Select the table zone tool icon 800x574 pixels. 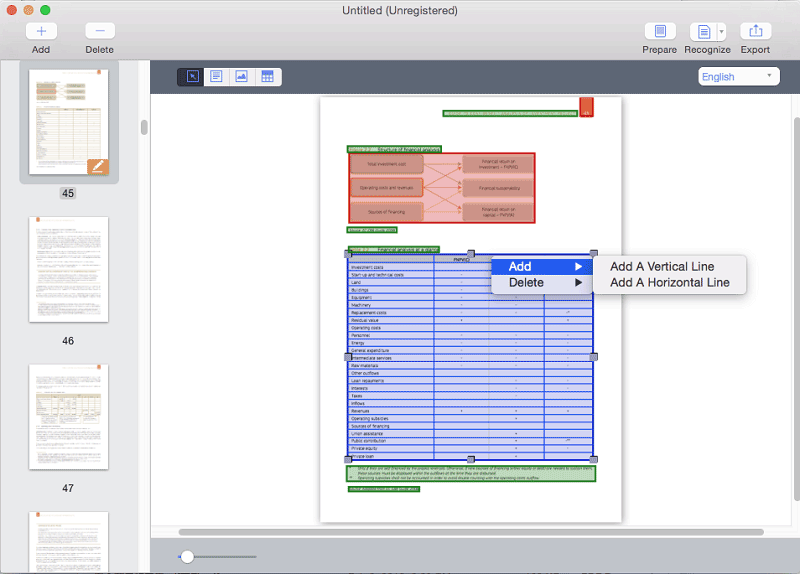(x=267, y=77)
